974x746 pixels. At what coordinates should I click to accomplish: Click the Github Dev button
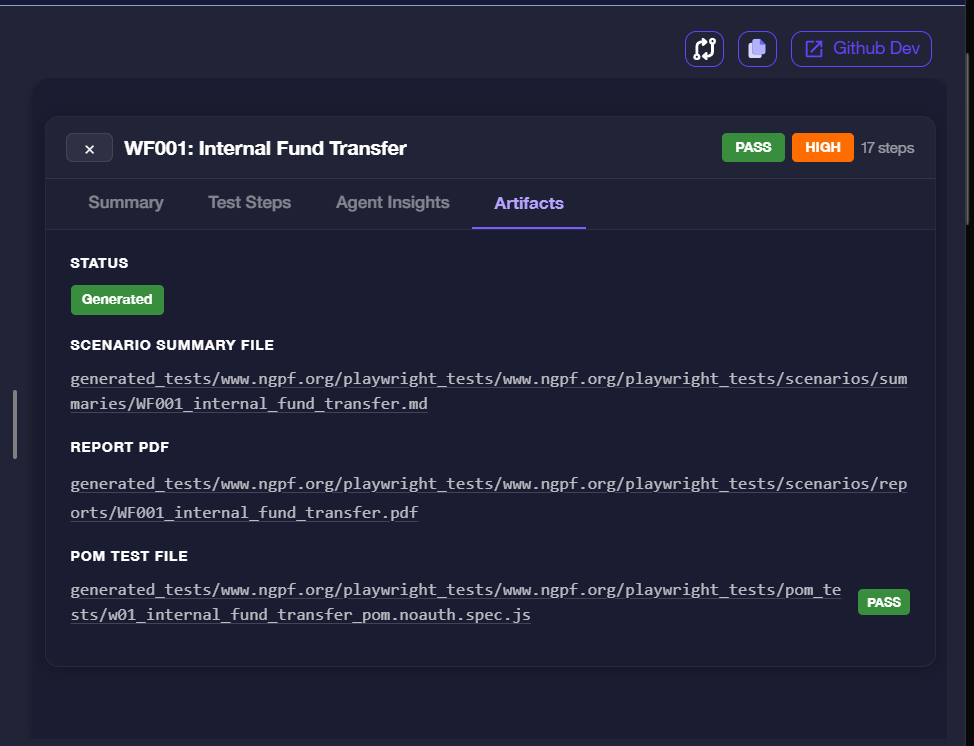[x=861, y=48]
